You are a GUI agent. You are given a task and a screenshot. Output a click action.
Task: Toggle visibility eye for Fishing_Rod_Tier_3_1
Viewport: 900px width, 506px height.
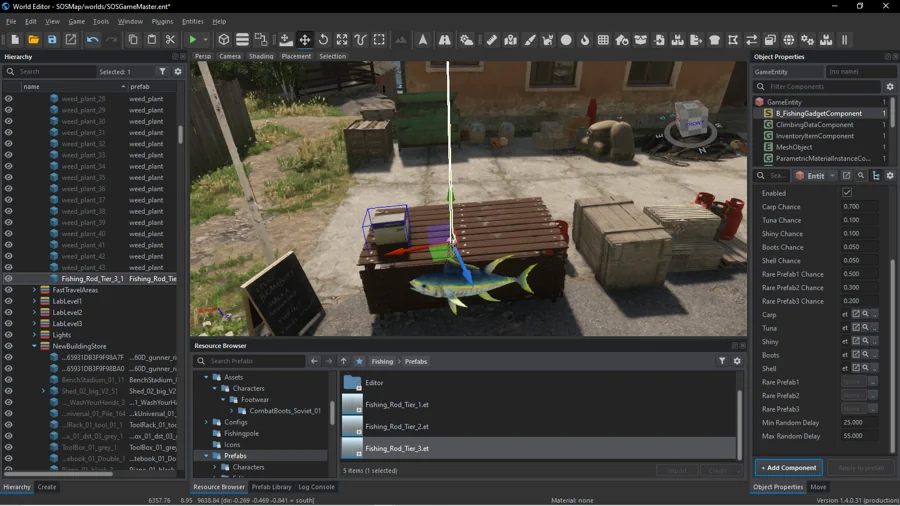[9, 278]
